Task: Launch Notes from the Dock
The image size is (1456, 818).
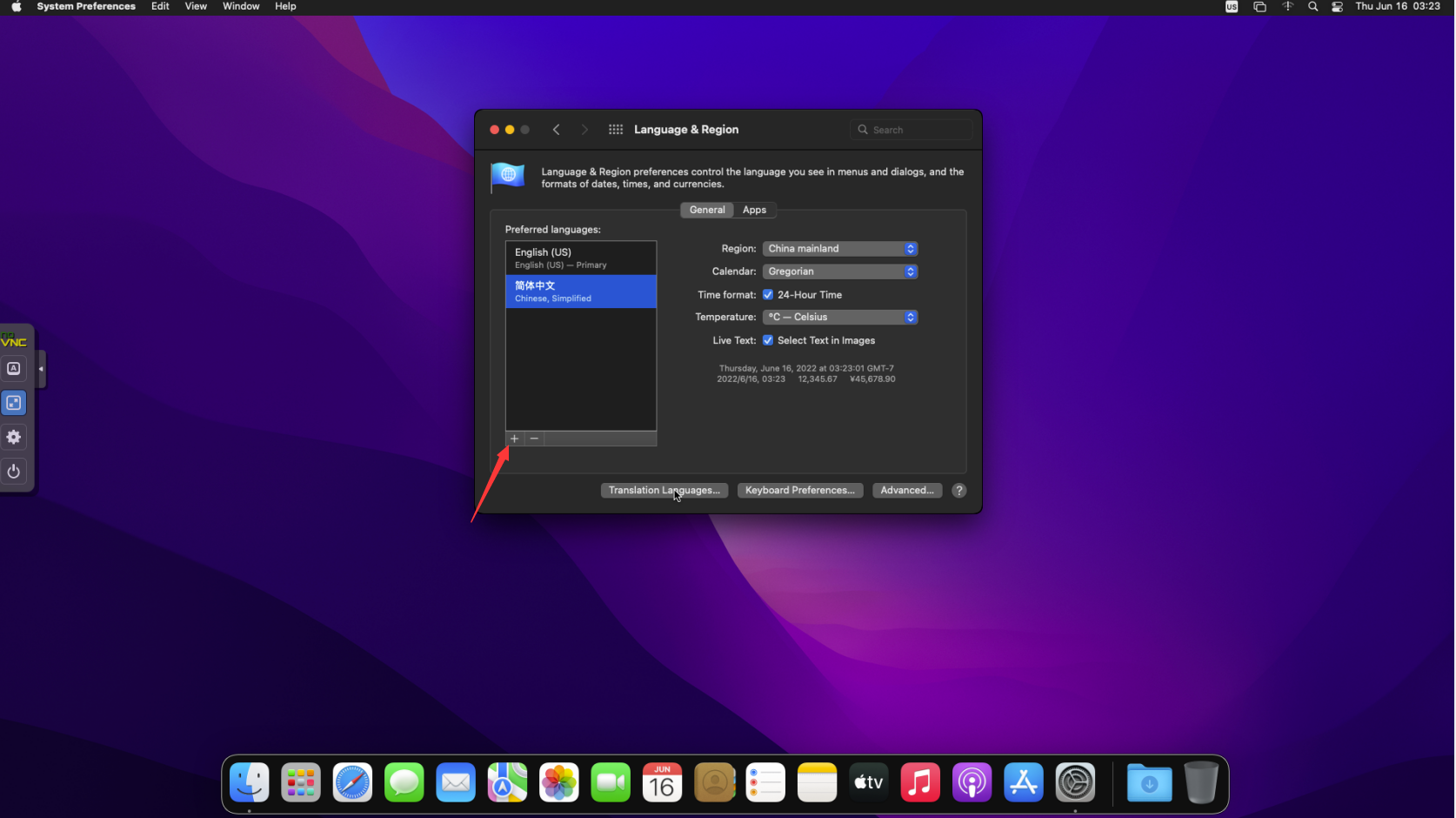Action: point(817,783)
